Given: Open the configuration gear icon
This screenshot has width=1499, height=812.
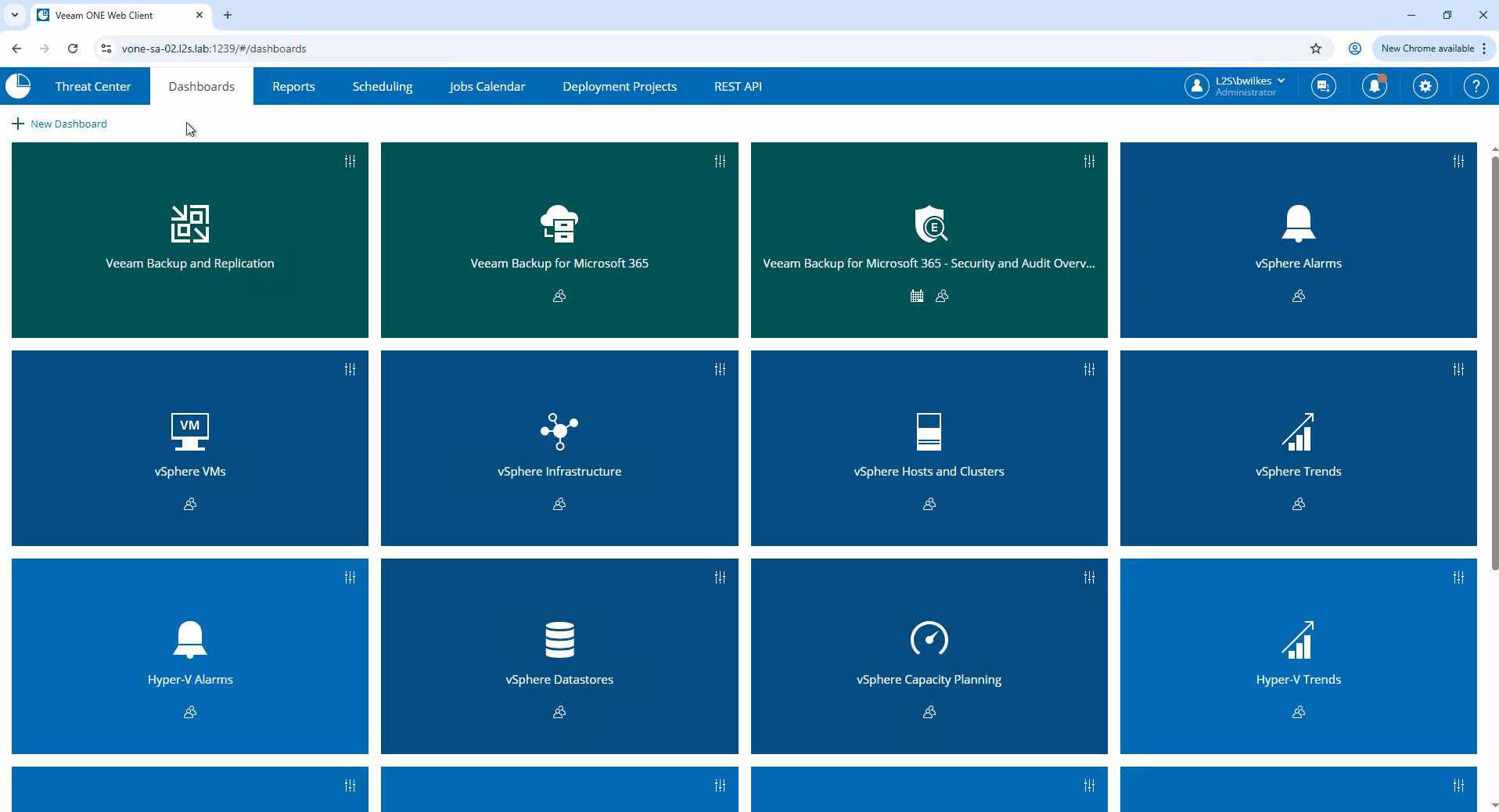Looking at the screenshot, I should (x=1425, y=86).
